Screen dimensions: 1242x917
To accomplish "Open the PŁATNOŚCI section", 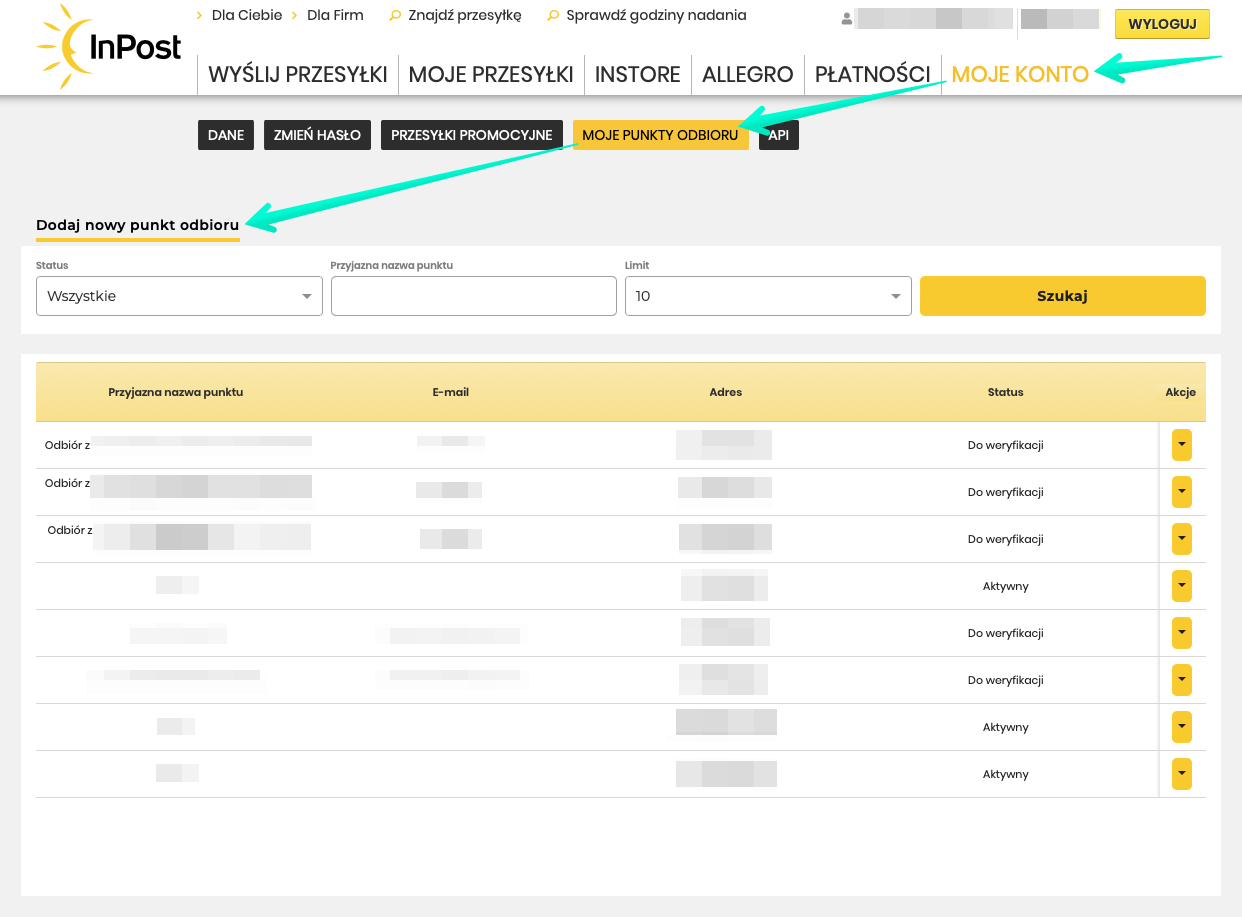I will coord(873,74).
